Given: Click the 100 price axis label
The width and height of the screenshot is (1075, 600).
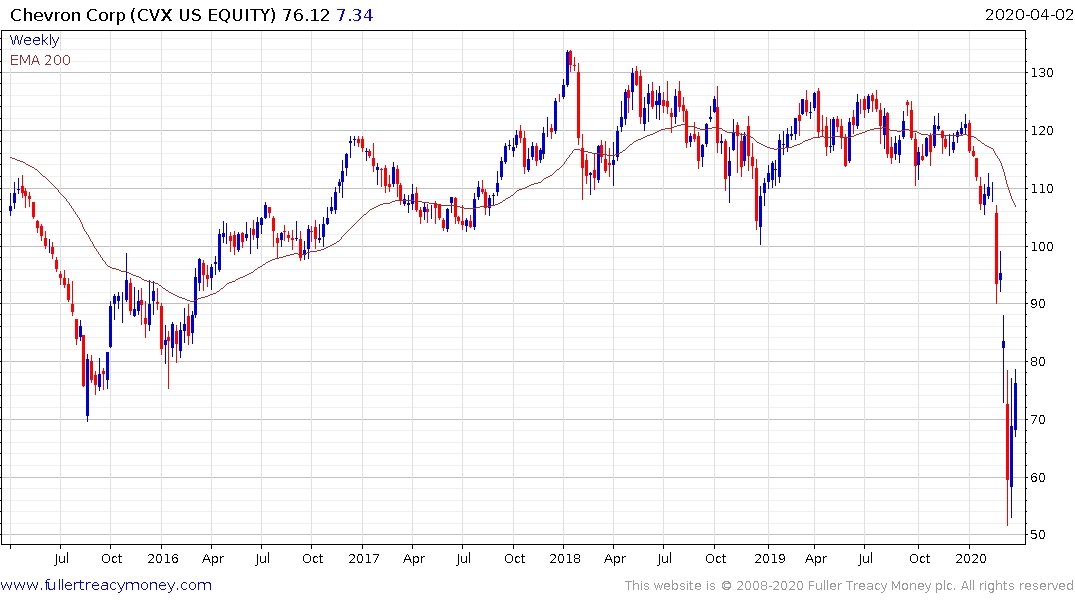Looking at the screenshot, I should point(1042,246).
